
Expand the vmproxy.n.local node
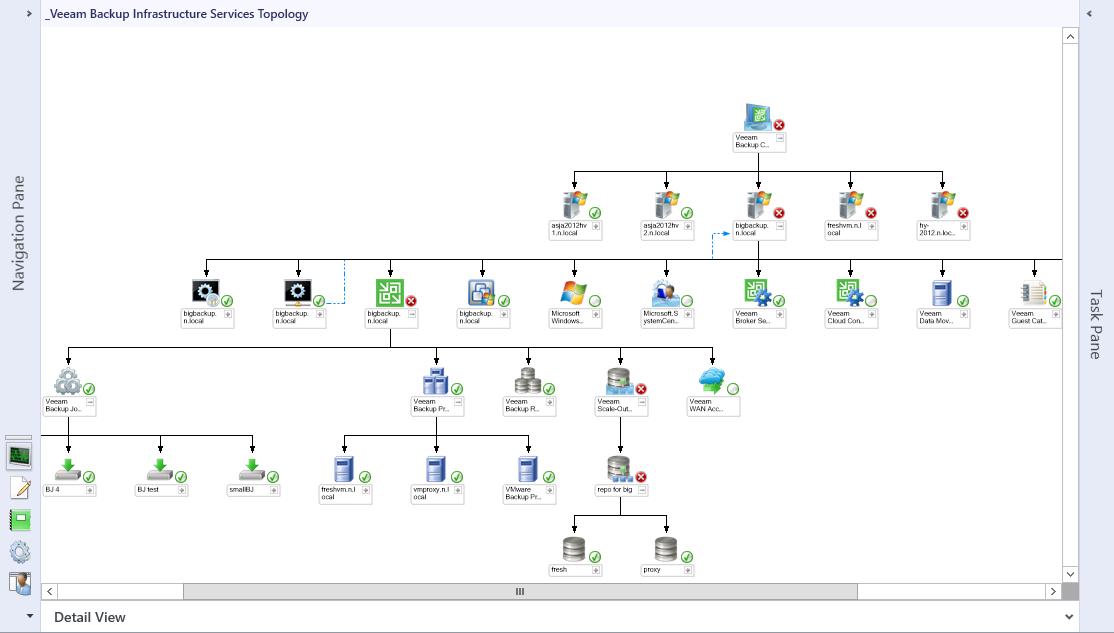tap(458, 490)
